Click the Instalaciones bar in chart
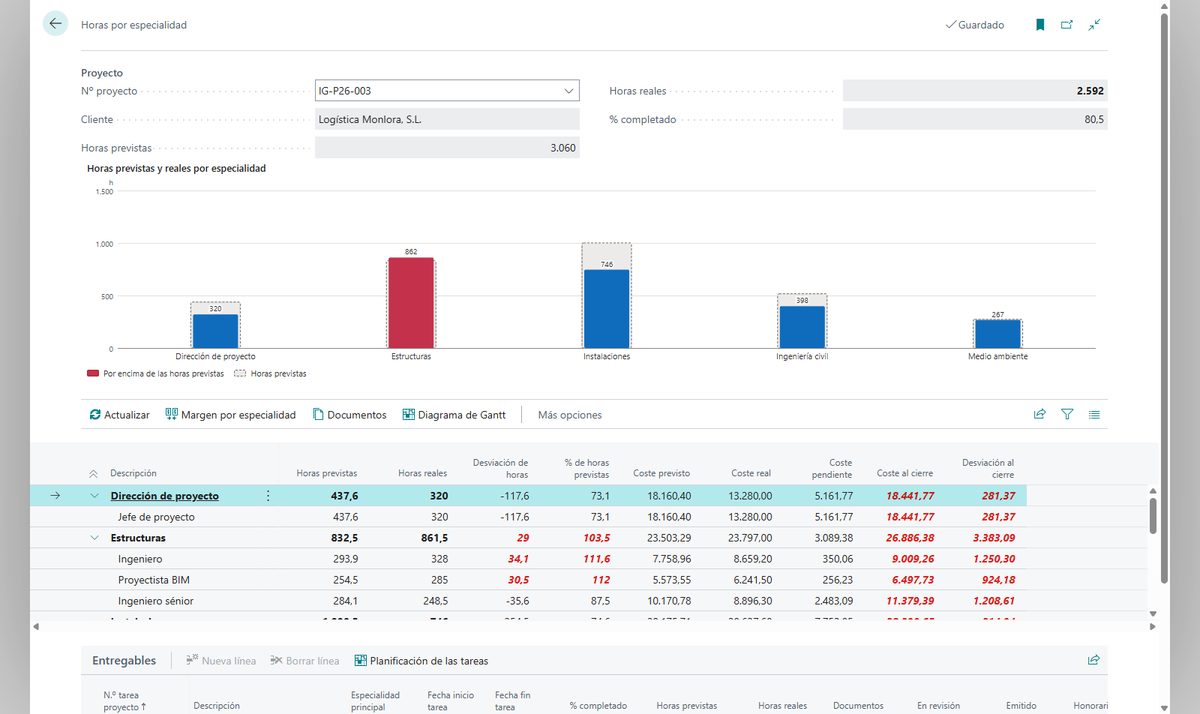Screen dimensions: 1200x714 [606, 309]
